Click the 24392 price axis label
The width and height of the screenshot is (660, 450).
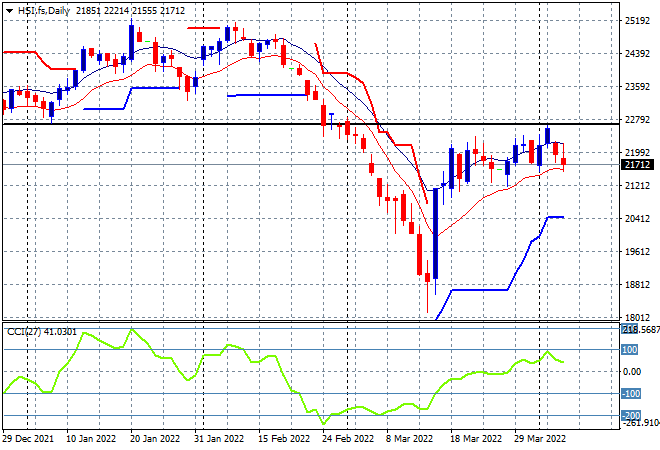point(637,53)
